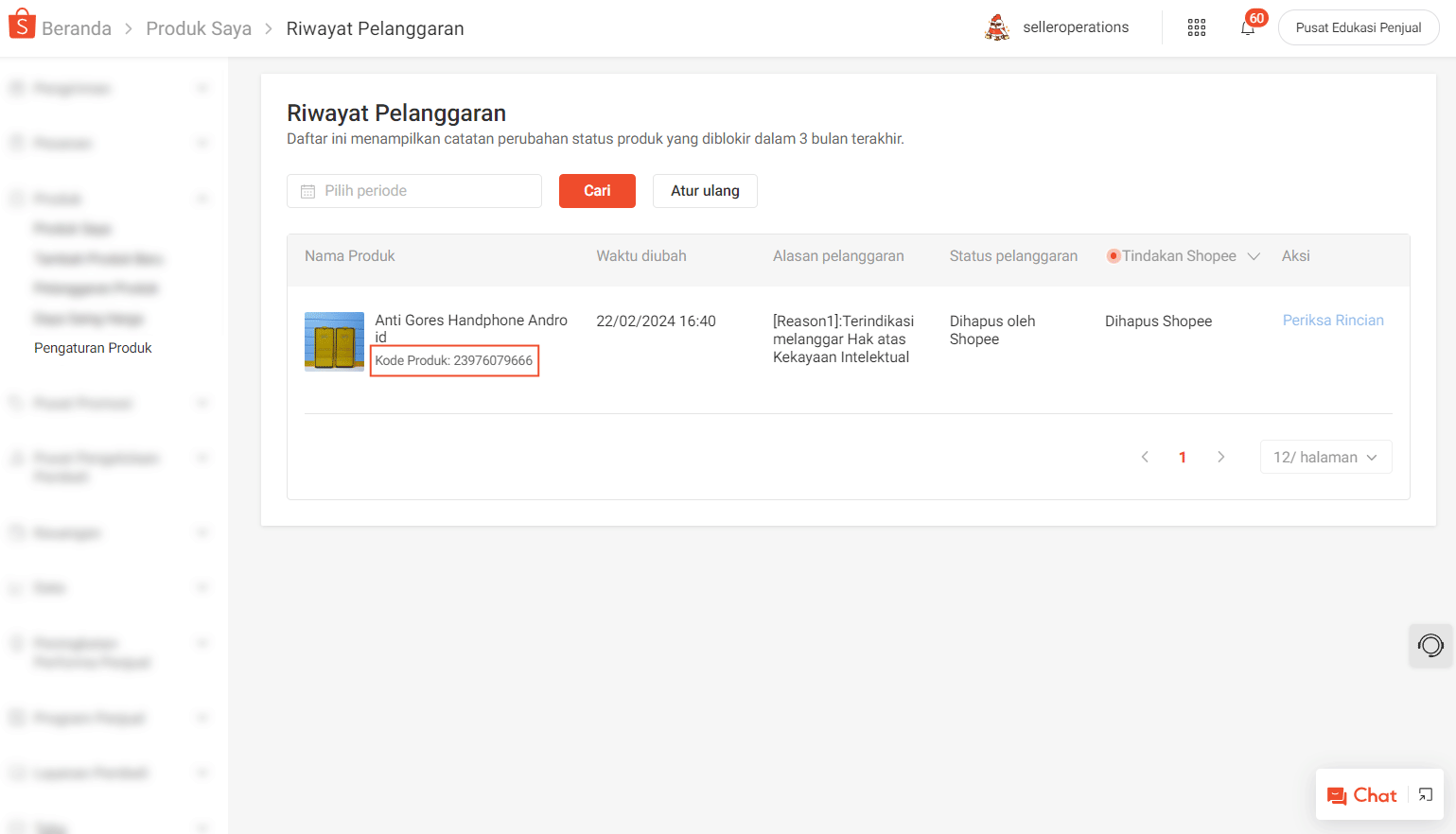Navigate to Beranda via the breadcrumb

point(76,28)
